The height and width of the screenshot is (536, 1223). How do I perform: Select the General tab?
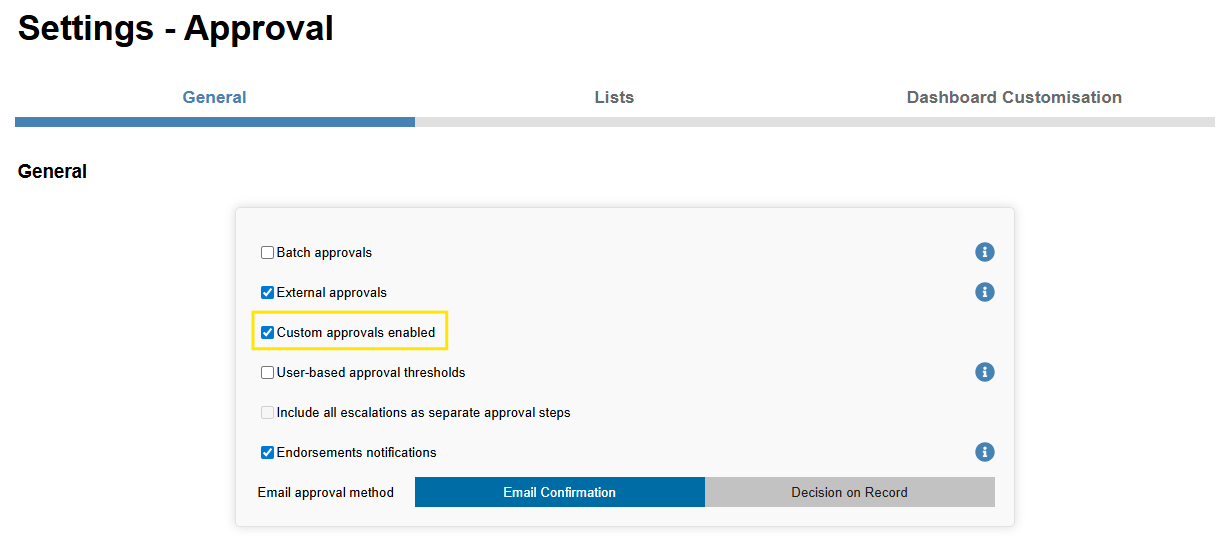(214, 97)
